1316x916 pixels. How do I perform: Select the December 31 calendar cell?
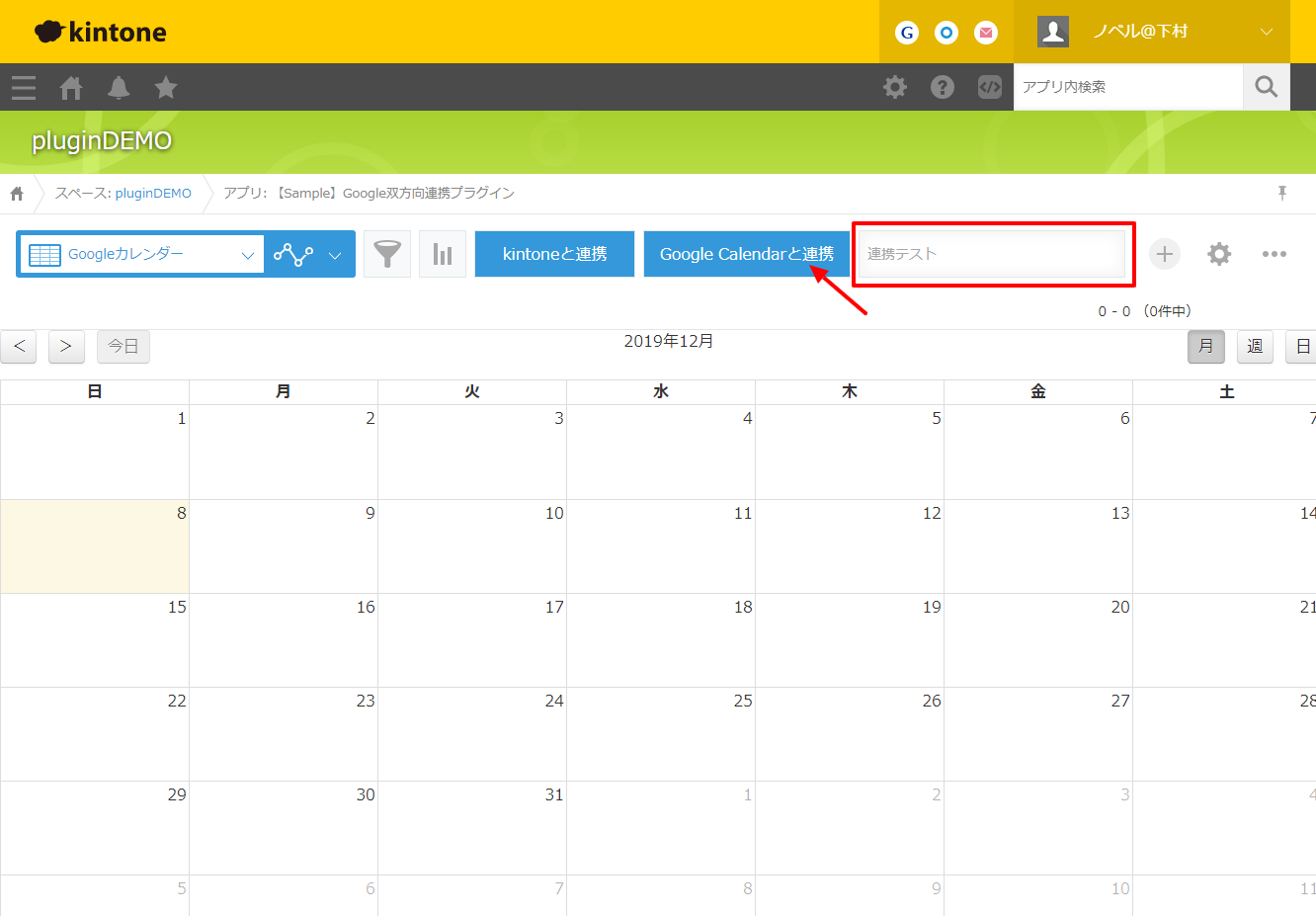click(x=472, y=828)
